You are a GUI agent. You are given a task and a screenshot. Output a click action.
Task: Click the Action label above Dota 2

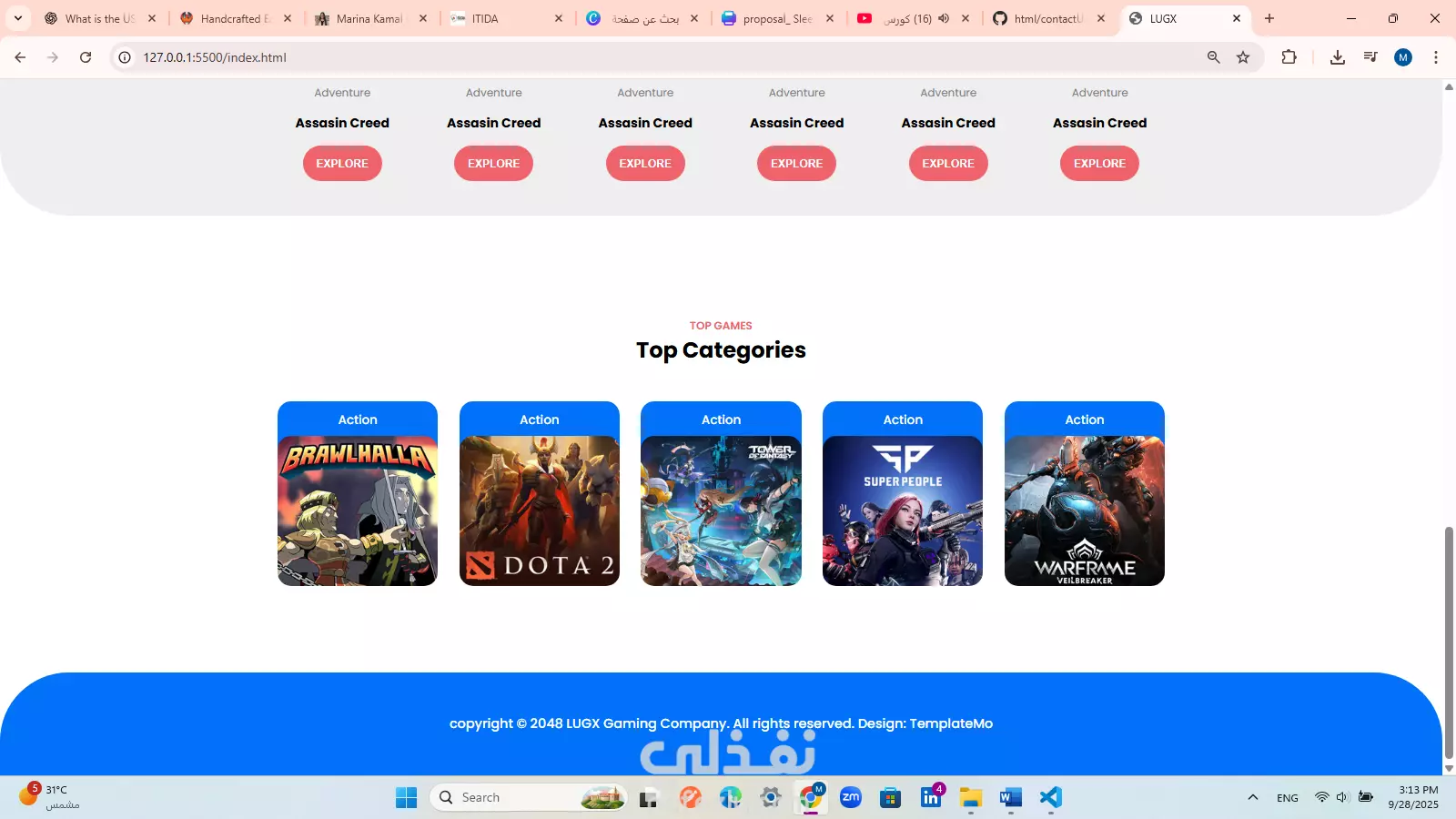(540, 420)
